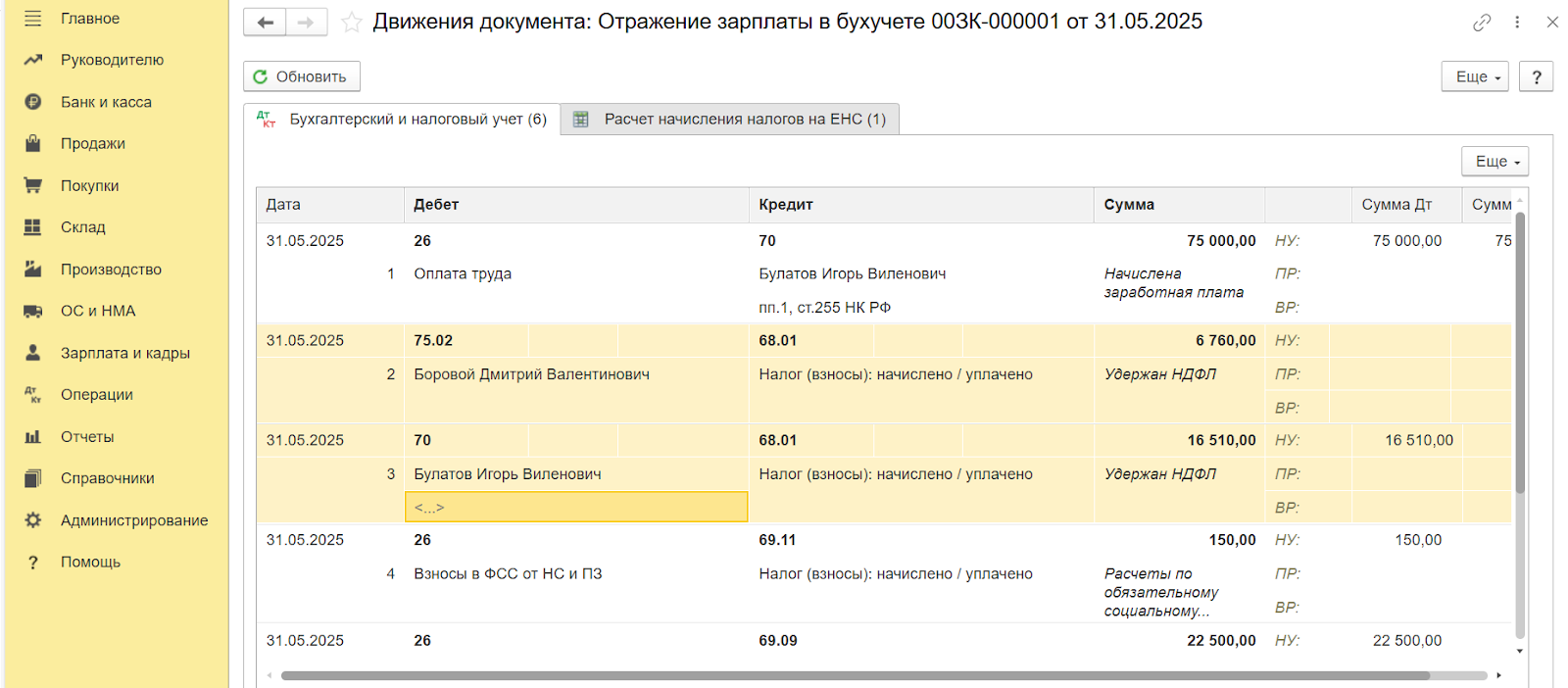
Task: Copy link using the chain icon
Action: click(x=1482, y=23)
